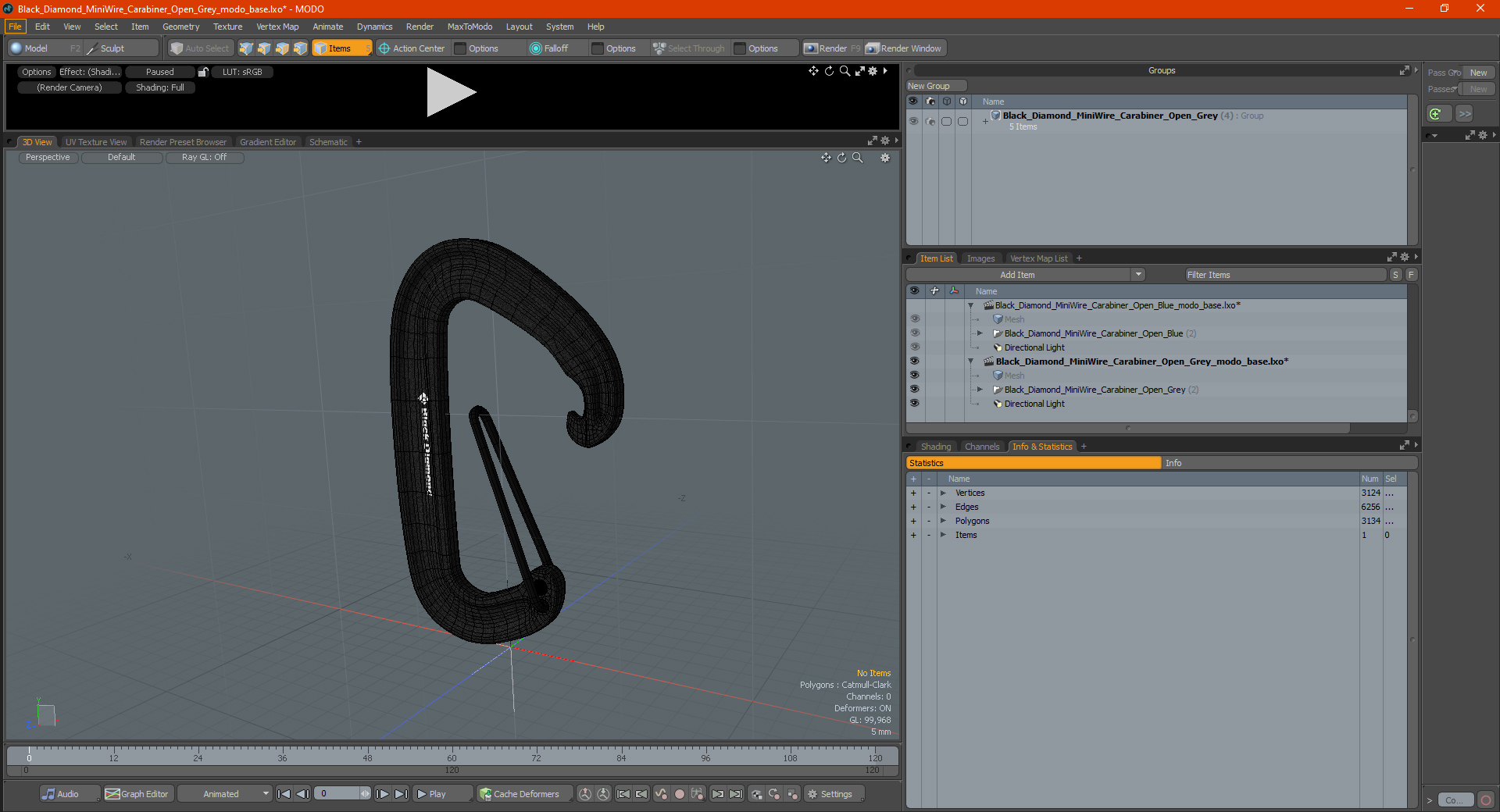
Task: Open the Render Window
Action: 904,48
